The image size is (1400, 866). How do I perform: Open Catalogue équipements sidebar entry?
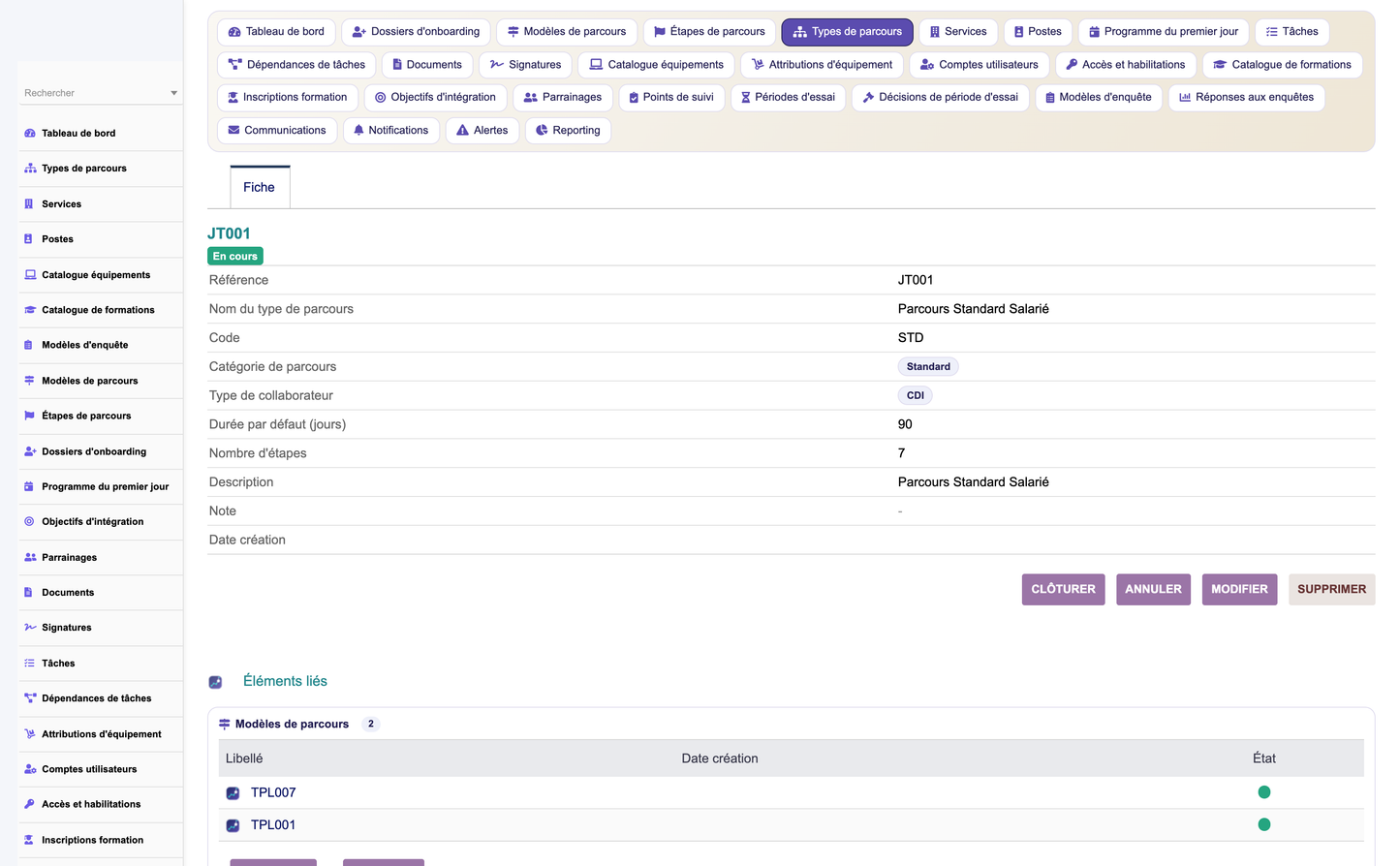point(101,275)
